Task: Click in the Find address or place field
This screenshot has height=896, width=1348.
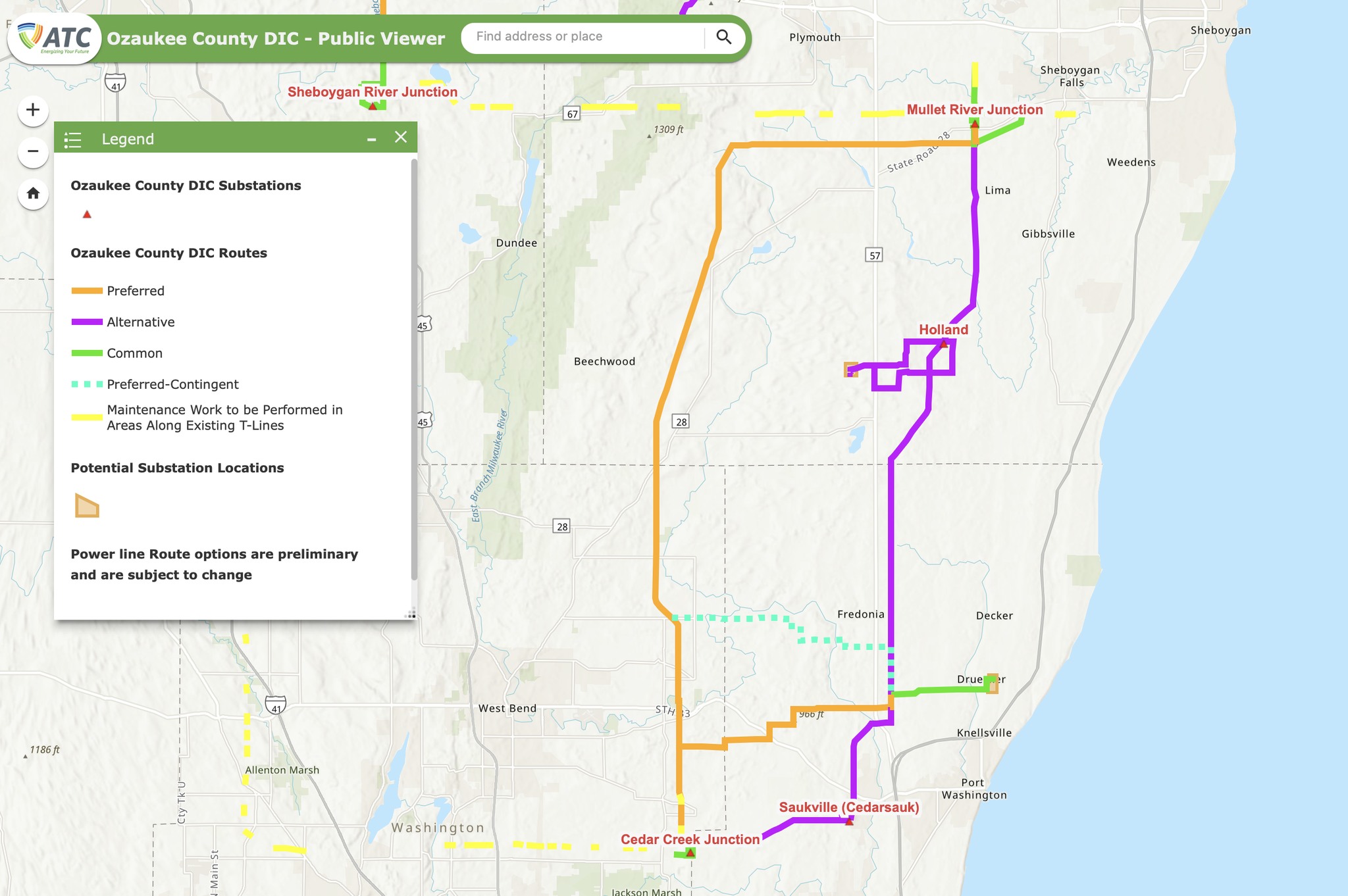Action: (583, 37)
